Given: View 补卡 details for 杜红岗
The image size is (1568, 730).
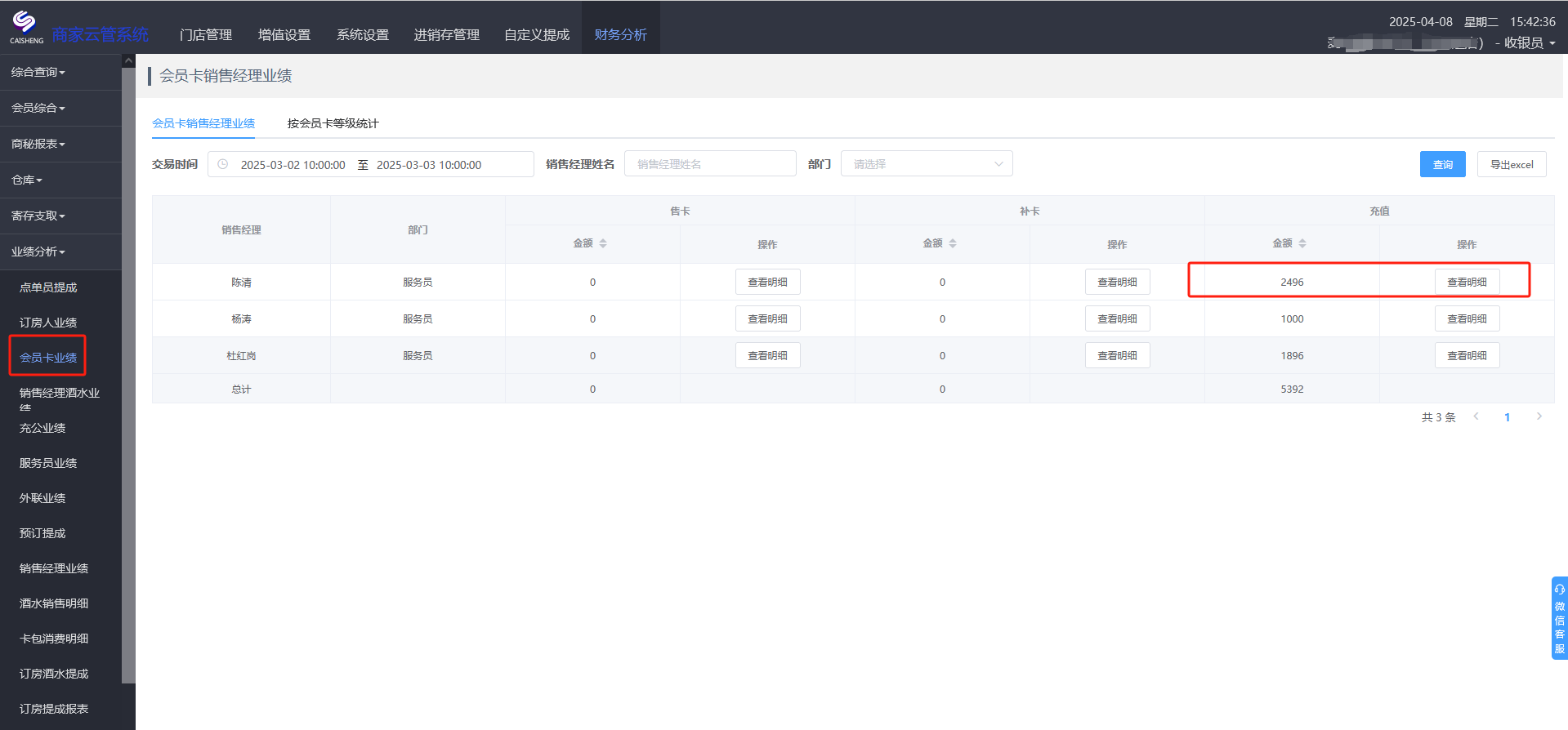Looking at the screenshot, I should (x=1118, y=355).
